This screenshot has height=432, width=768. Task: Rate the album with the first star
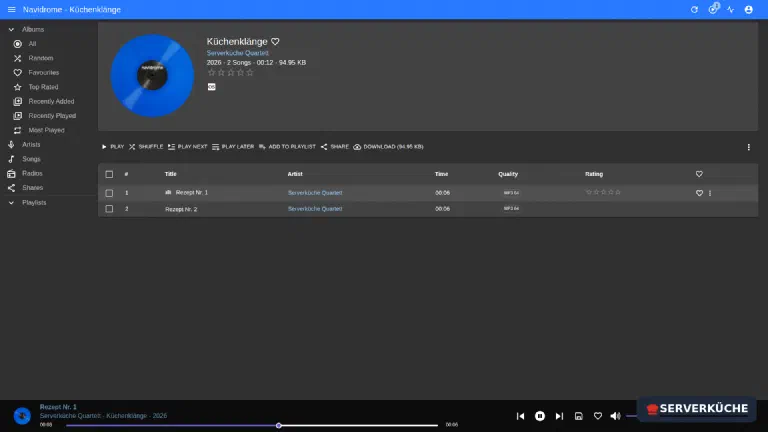pyautogui.click(x=211, y=72)
